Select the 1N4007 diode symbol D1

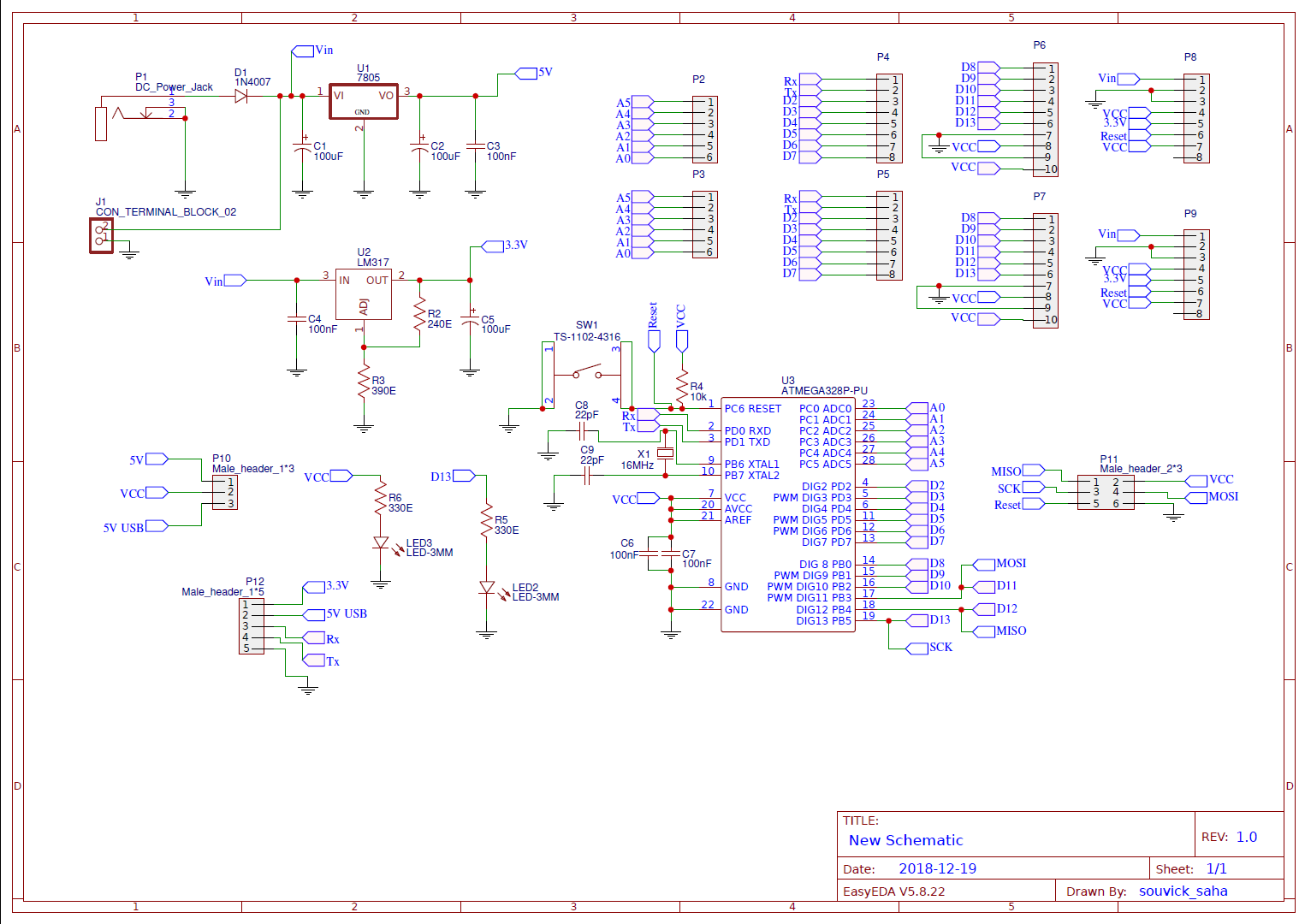242,97
